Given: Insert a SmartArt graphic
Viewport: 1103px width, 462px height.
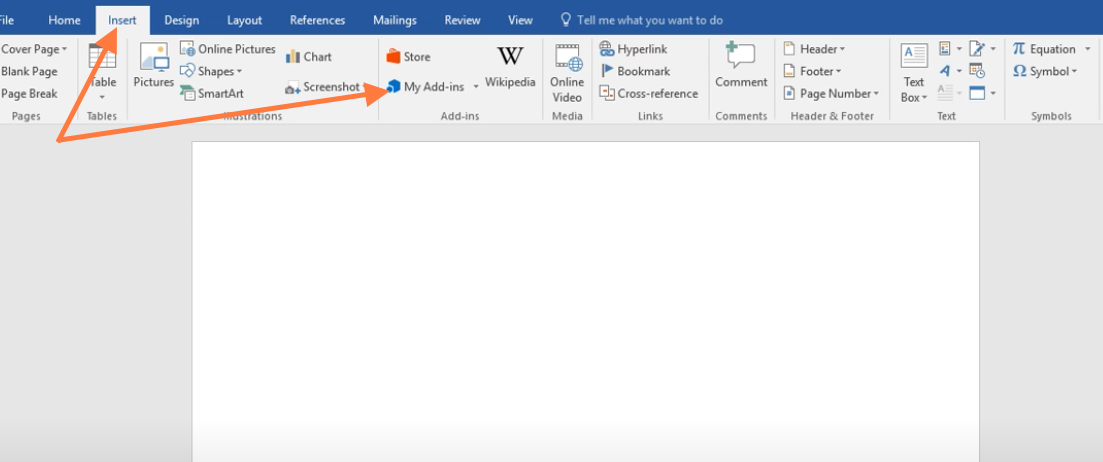Looking at the screenshot, I should [212, 94].
